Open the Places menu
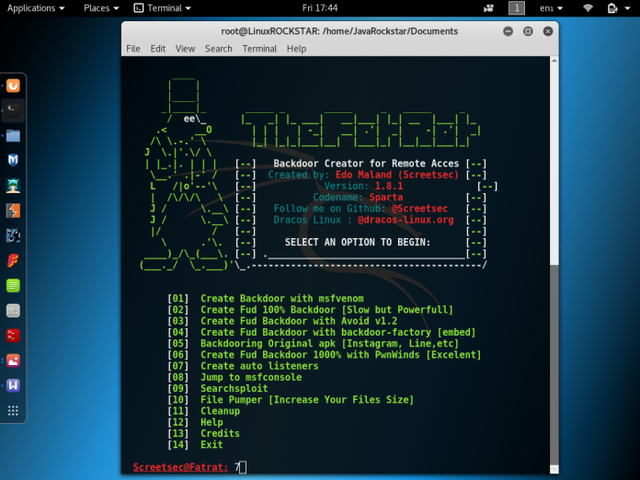 click(x=101, y=8)
